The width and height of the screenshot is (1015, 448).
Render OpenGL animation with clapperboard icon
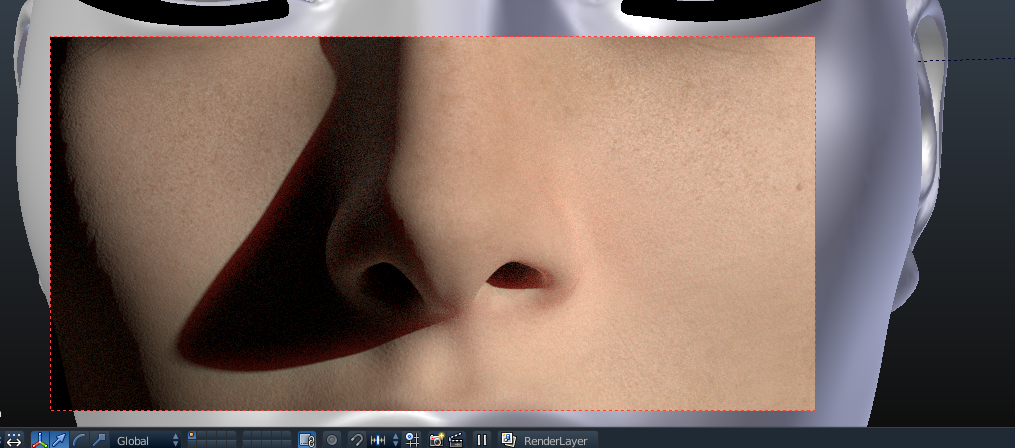point(456,440)
